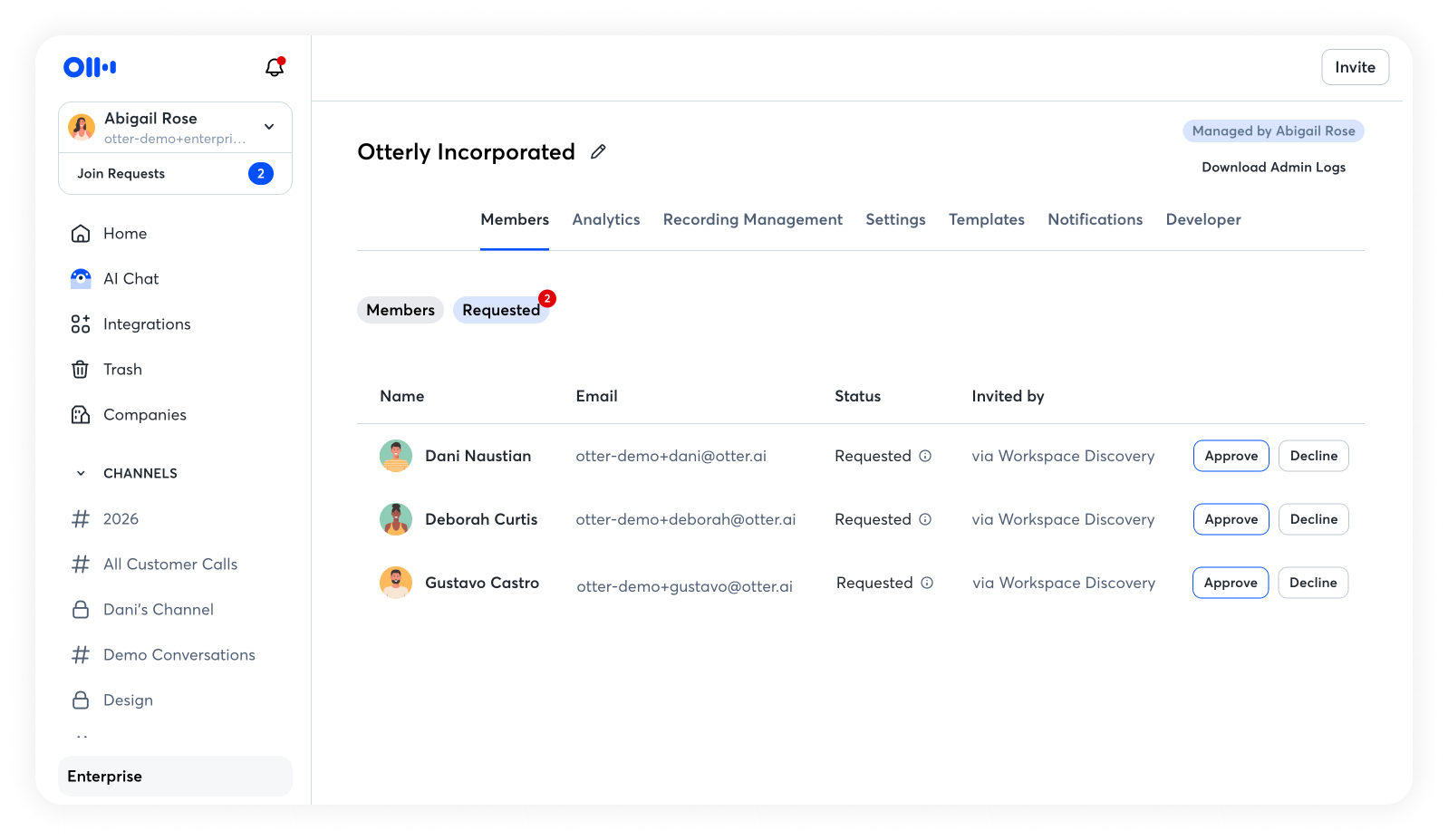1448x840 pixels.
Task: Click the Invited by column header
Action: pyautogui.click(x=1008, y=396)
